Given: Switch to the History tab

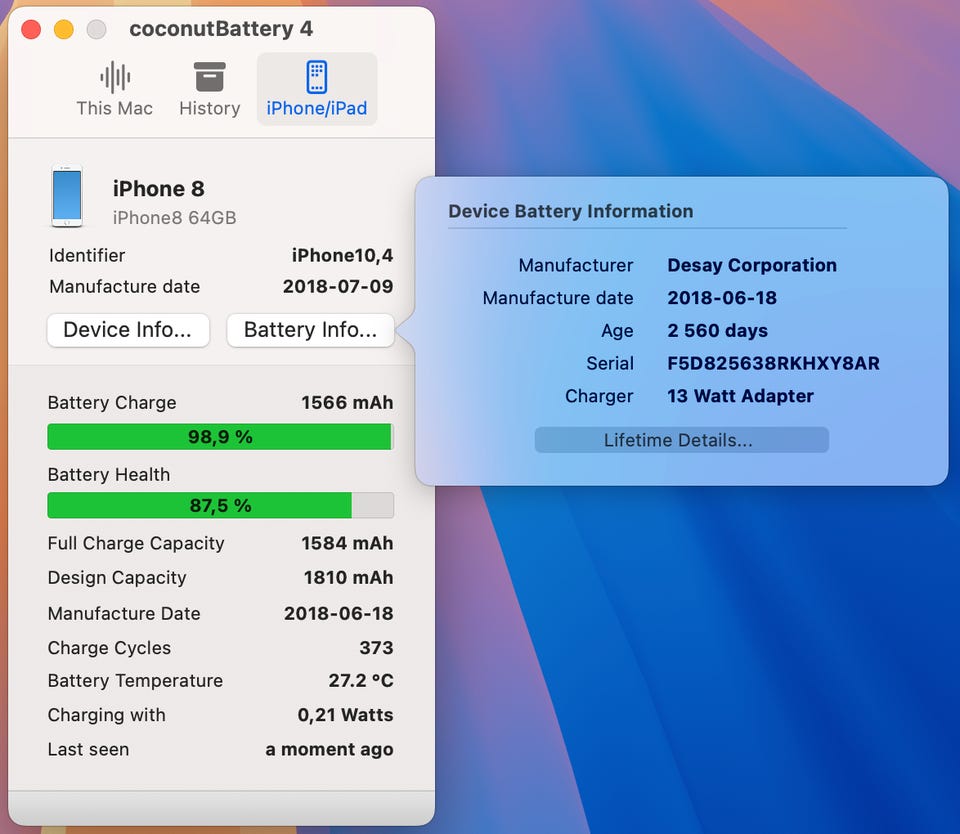Looking at the screenshot, I should point(209,89).
